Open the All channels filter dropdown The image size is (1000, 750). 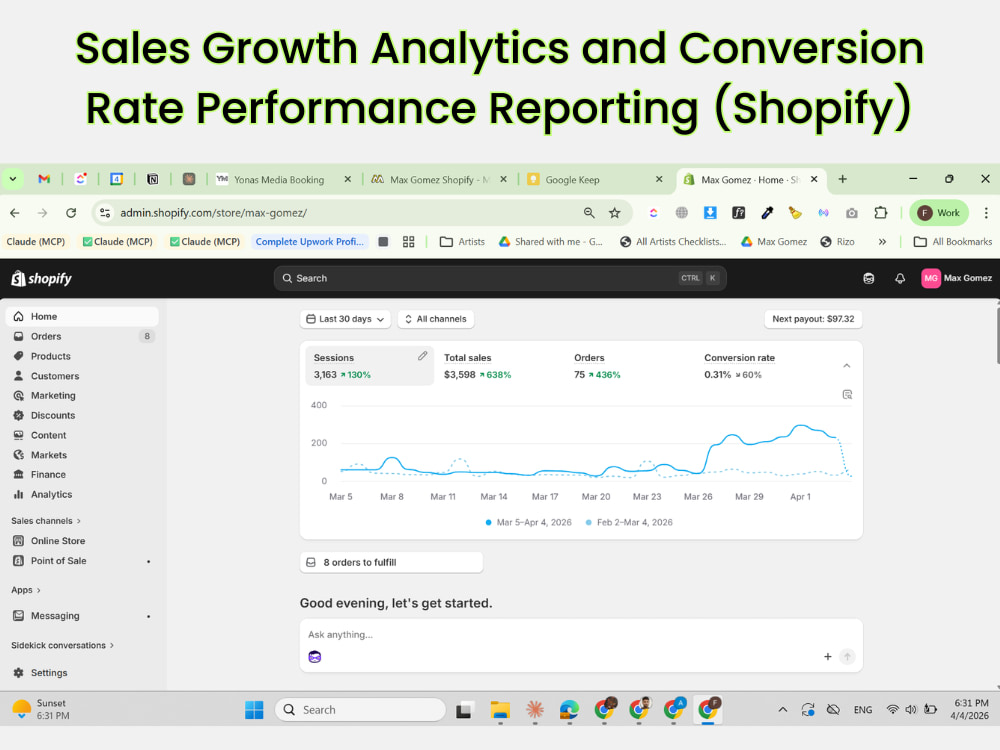click(436, 319)
